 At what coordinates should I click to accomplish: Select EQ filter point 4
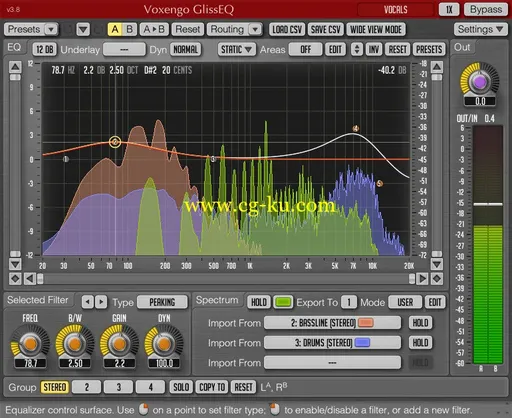tap(356, 128)
